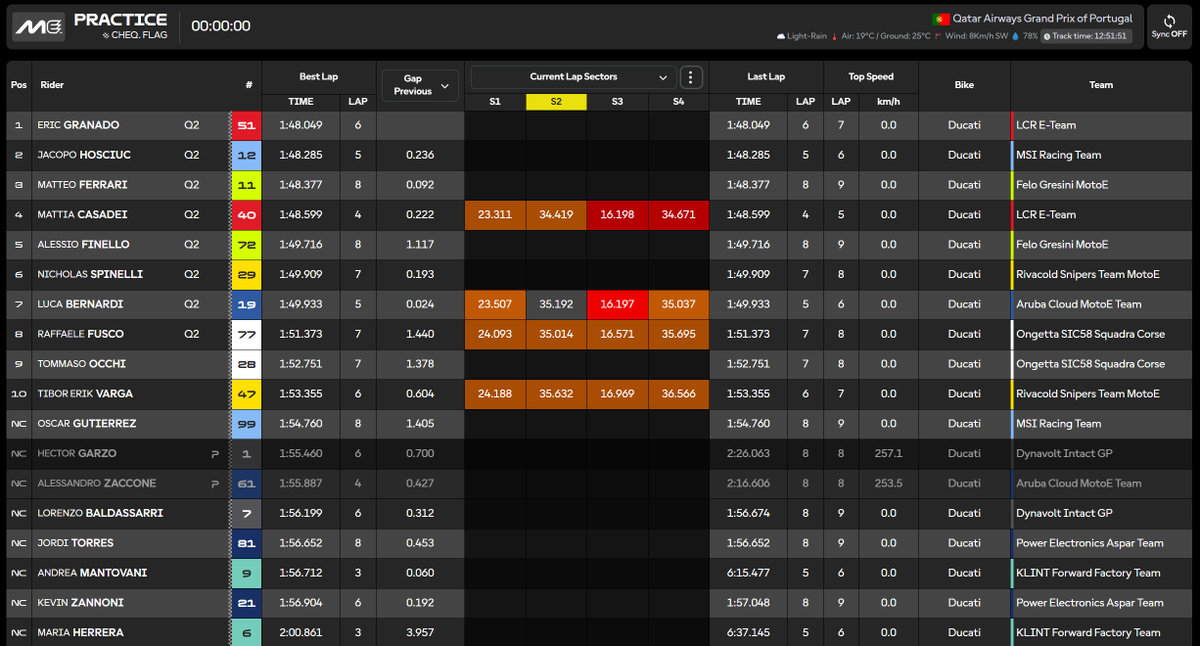
Task: Click the PRACTICE CHEQ. FLAG session label
Action: pos(121,26)
